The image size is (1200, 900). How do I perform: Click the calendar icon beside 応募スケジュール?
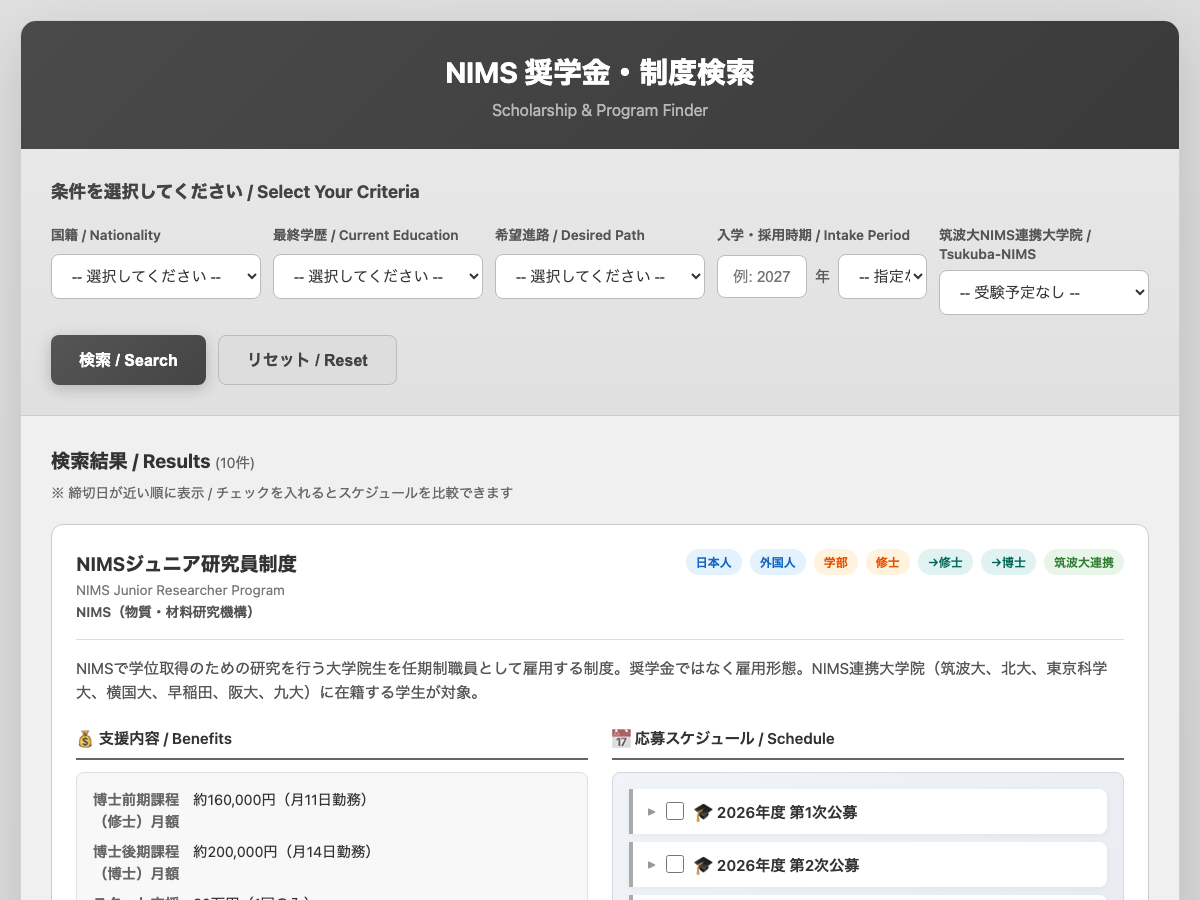click(x=621, y=739)
